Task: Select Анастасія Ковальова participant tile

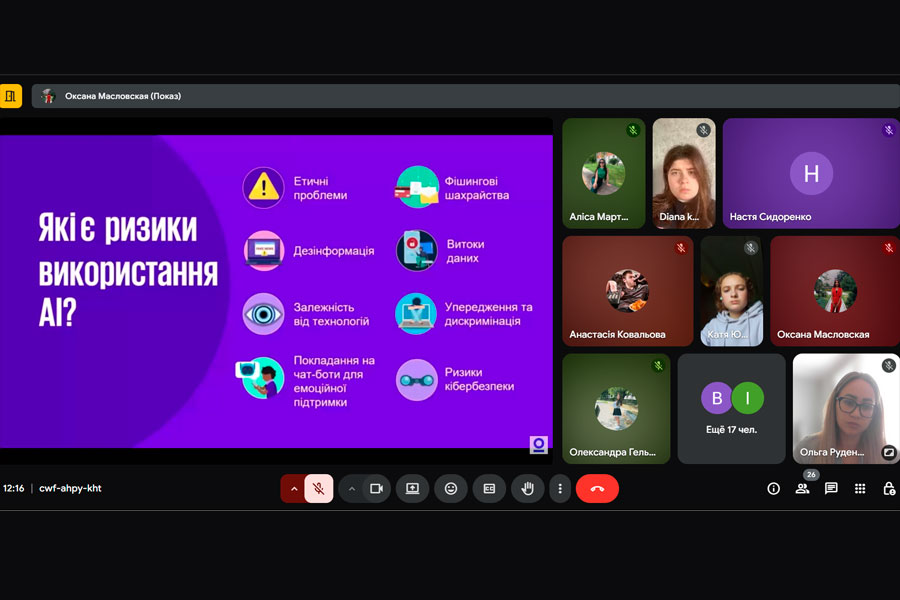Action: pyautogui.click(x=628, y=291)
